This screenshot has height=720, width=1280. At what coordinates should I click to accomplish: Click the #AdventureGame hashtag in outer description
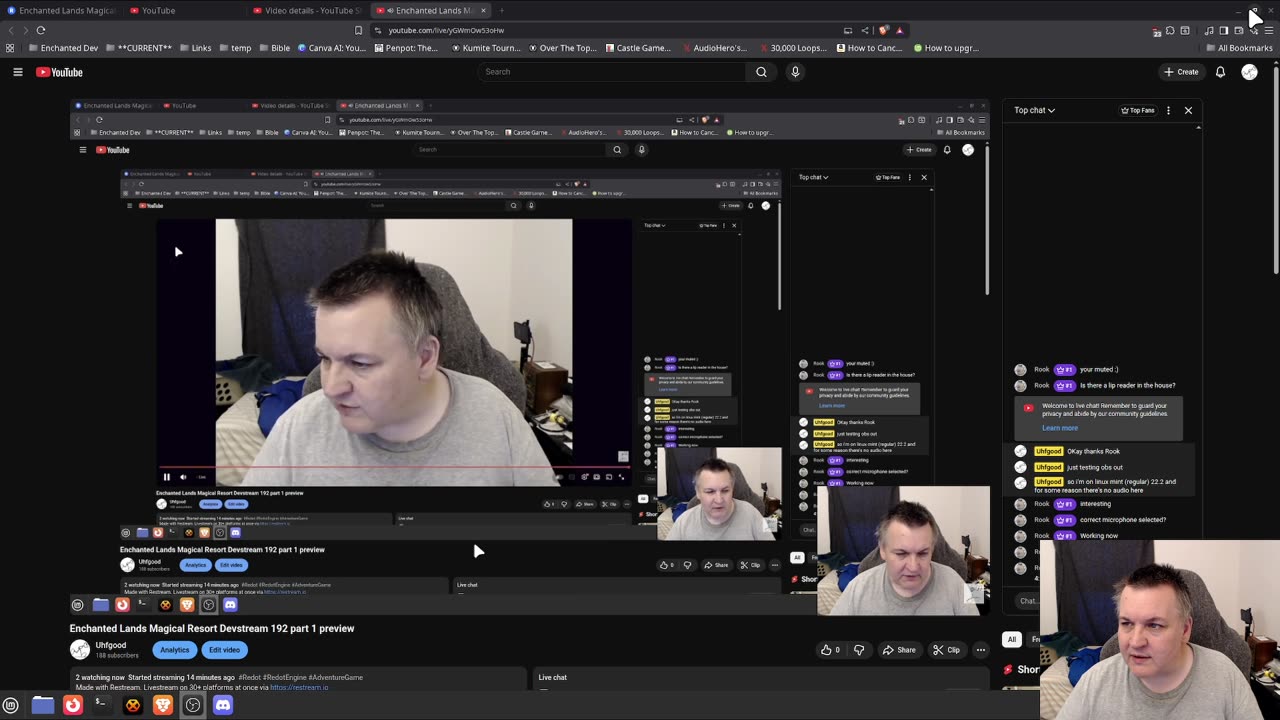335,677
